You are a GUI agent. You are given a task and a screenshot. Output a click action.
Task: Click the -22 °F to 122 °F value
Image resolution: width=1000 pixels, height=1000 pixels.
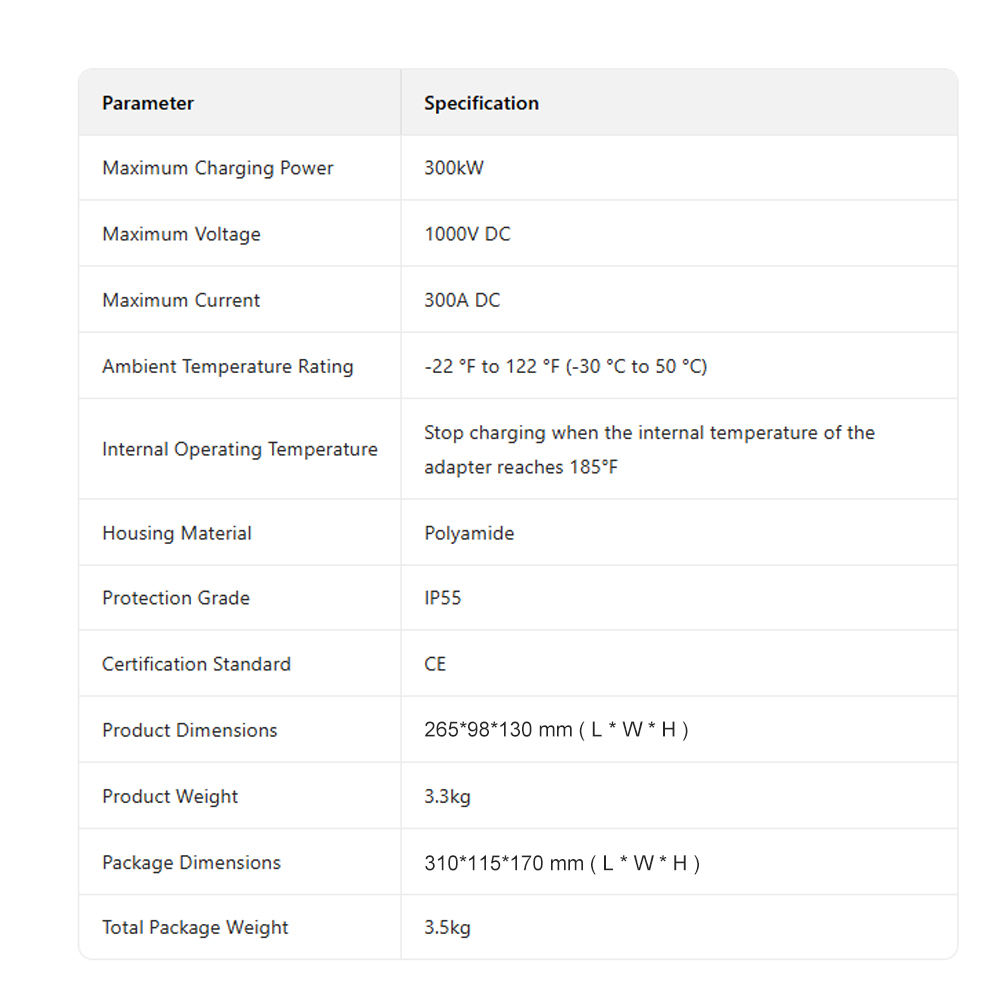(565, 366)
